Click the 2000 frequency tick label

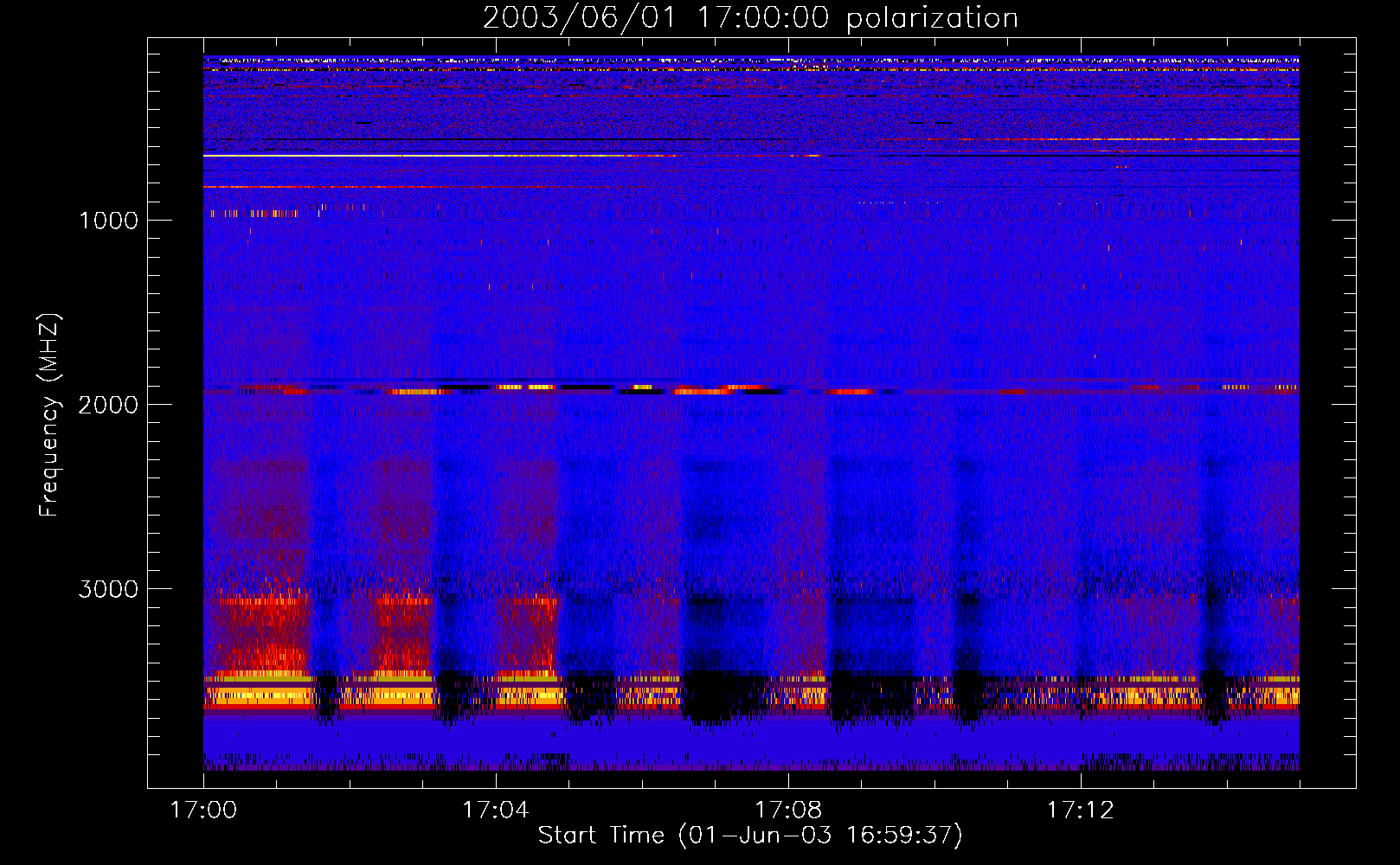(108, 405)
